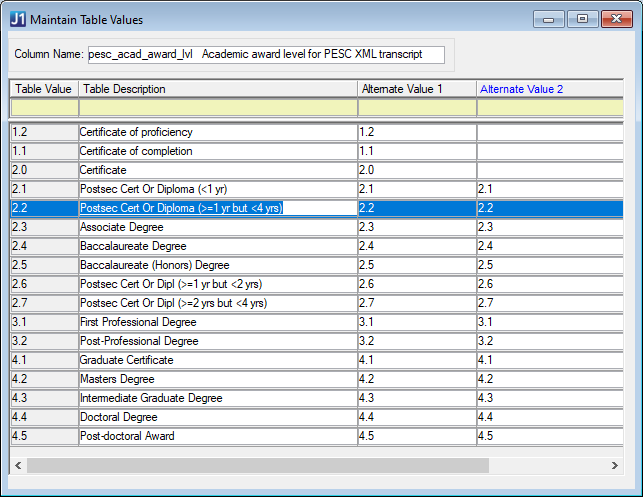
Task: Click the filter cell under Table Description
Action: pyautogui.click(x=217, y=107)
